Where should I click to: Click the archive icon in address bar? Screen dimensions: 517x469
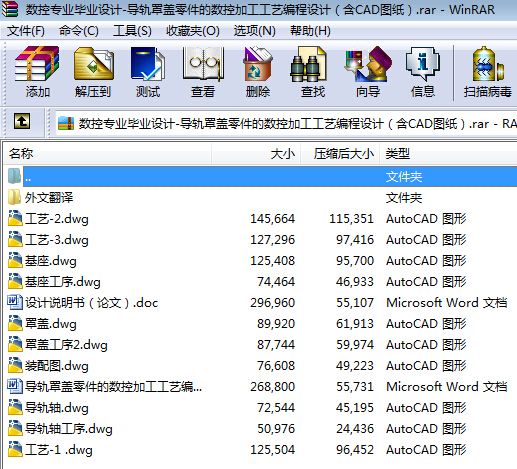66,123
